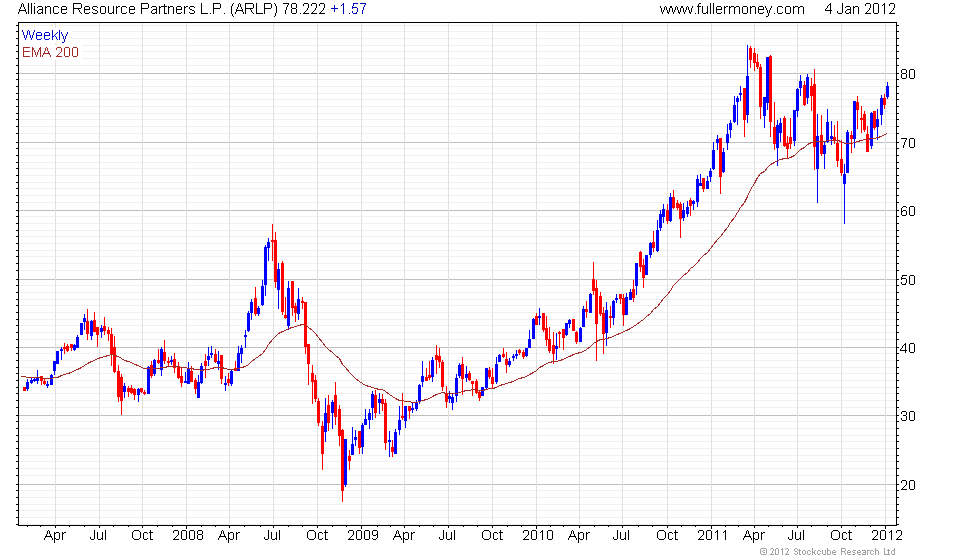This screenshot has height=560, width=980.
Task: Click the chart title 'Alliance Resource Partners L.P. (ARLP)'
Action: (x=148, y=9)
